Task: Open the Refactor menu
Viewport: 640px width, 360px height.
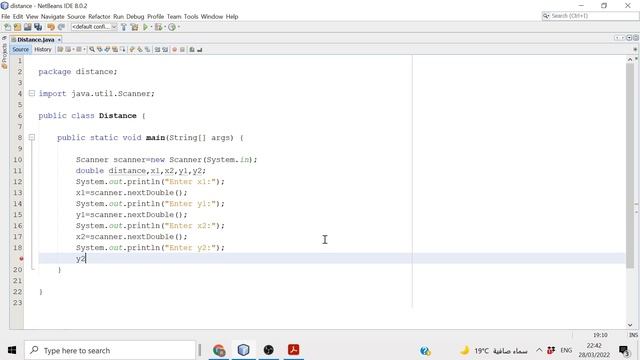Action: [x=99, y=17]
